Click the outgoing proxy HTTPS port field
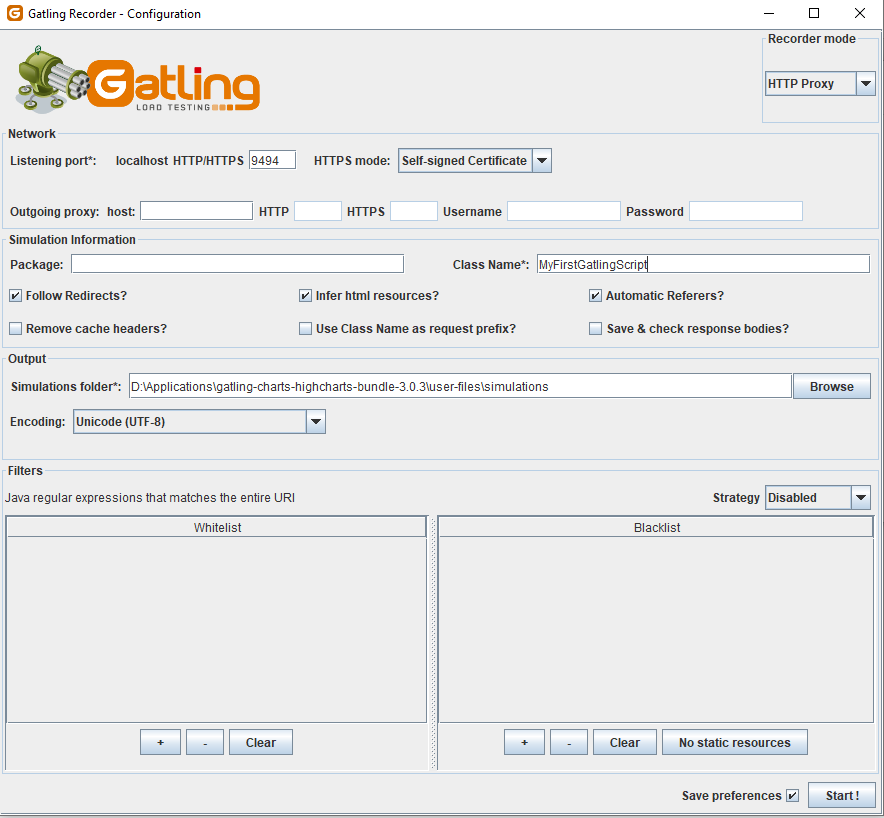This screenshot has height=818, width=884. point(414,211)
